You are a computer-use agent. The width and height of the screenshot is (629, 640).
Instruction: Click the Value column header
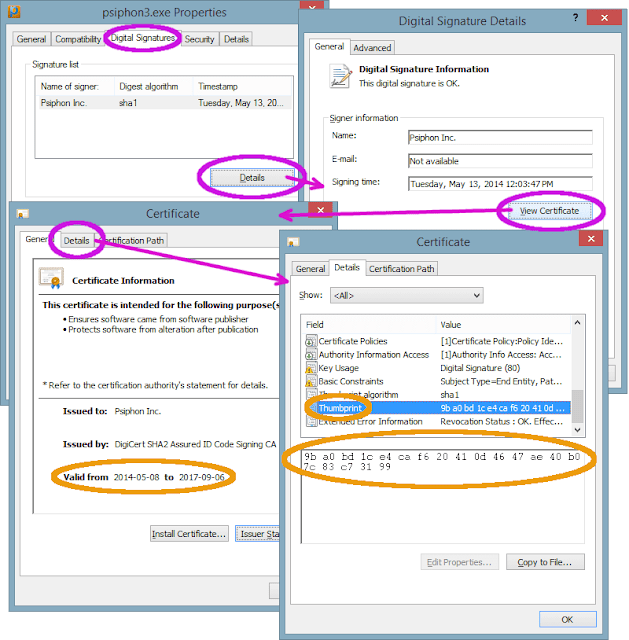point(504,324)
